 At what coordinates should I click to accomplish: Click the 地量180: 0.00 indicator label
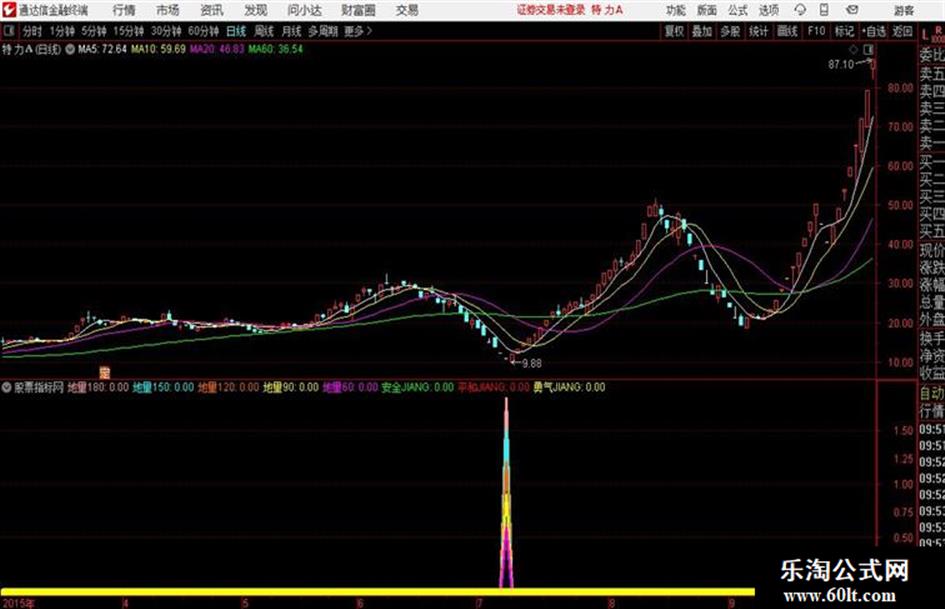click(98, 388)
